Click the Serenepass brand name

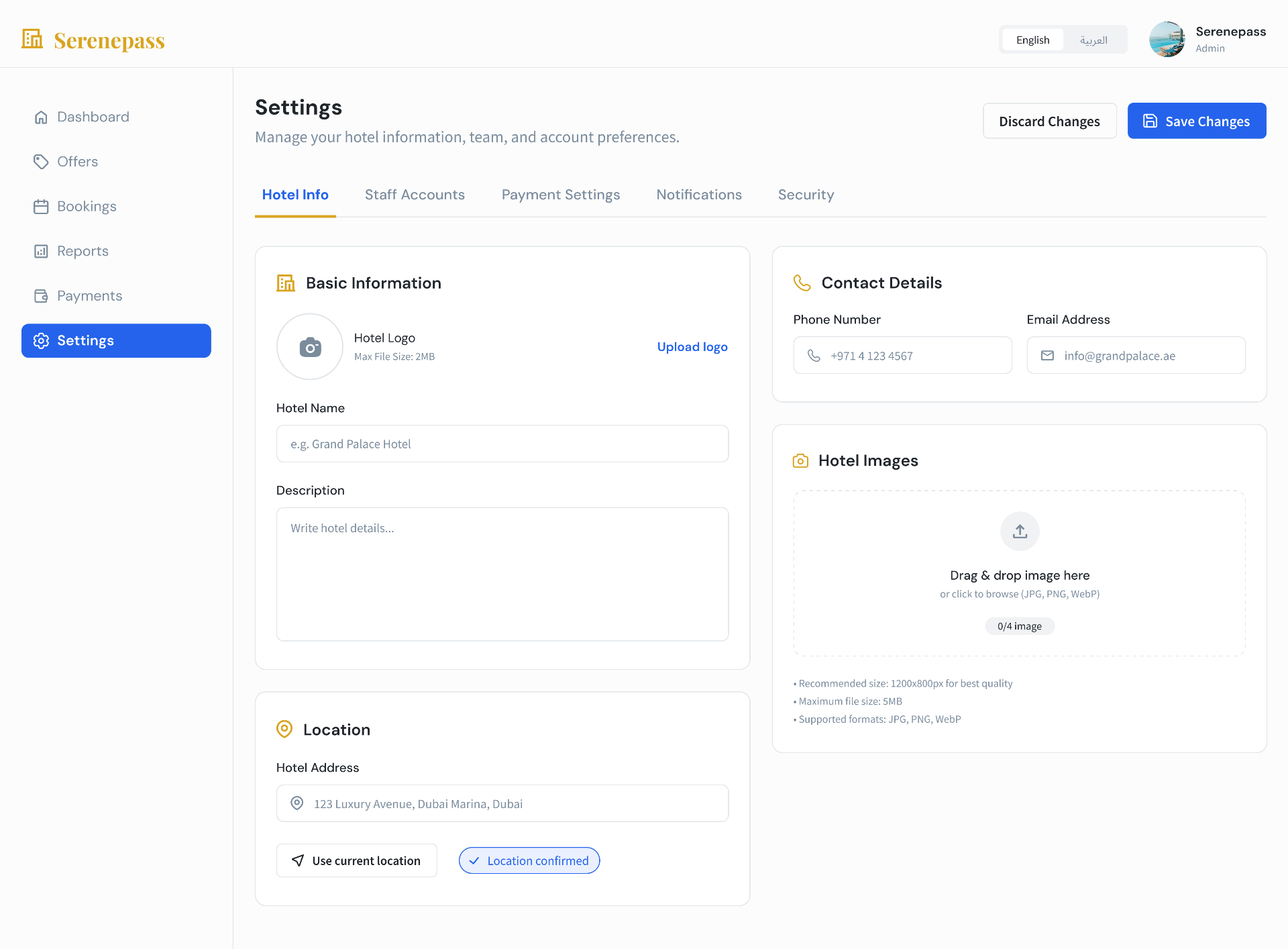pyautogui.click(x=109, y=40)
